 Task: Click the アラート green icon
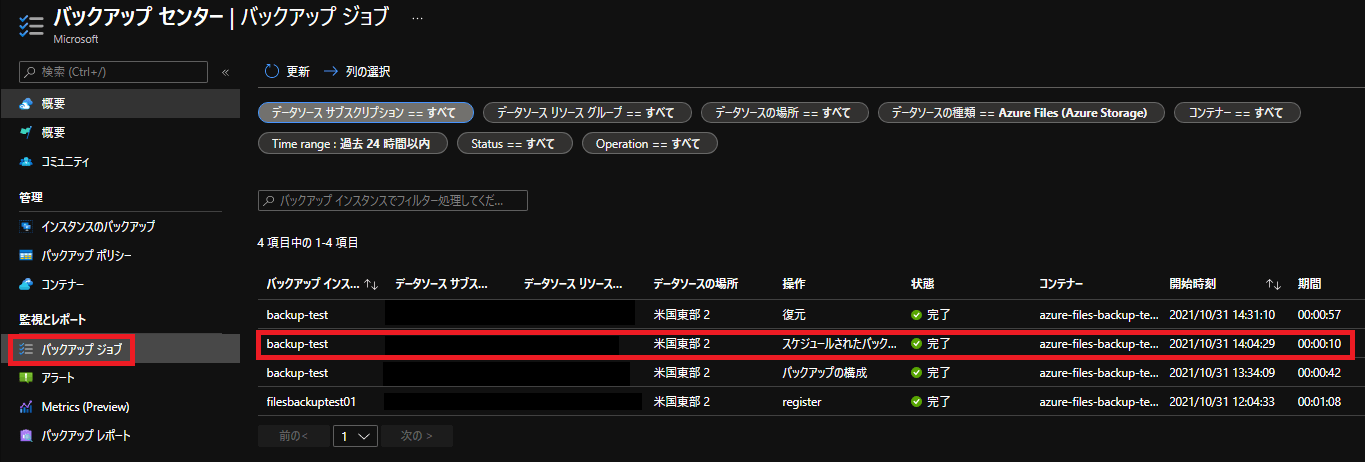[26, 378]
